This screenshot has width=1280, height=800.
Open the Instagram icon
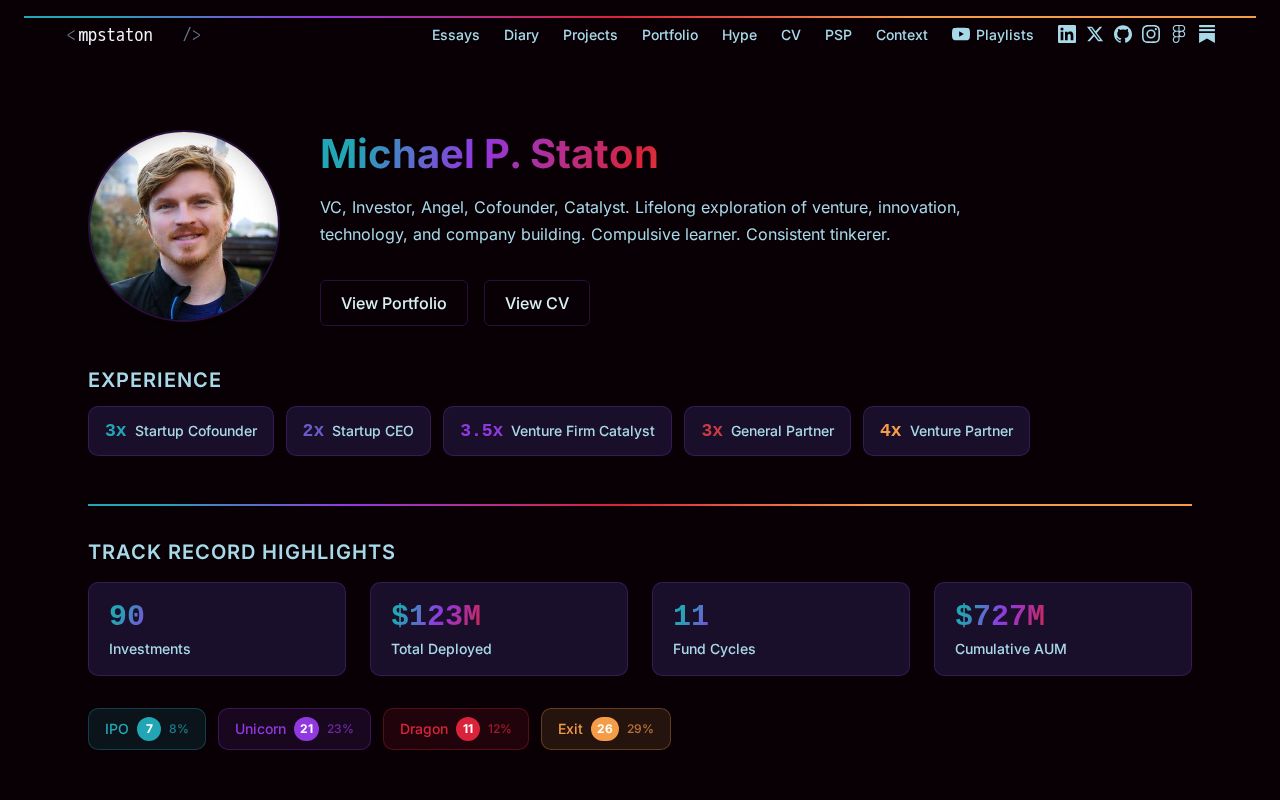[1151, 34]
